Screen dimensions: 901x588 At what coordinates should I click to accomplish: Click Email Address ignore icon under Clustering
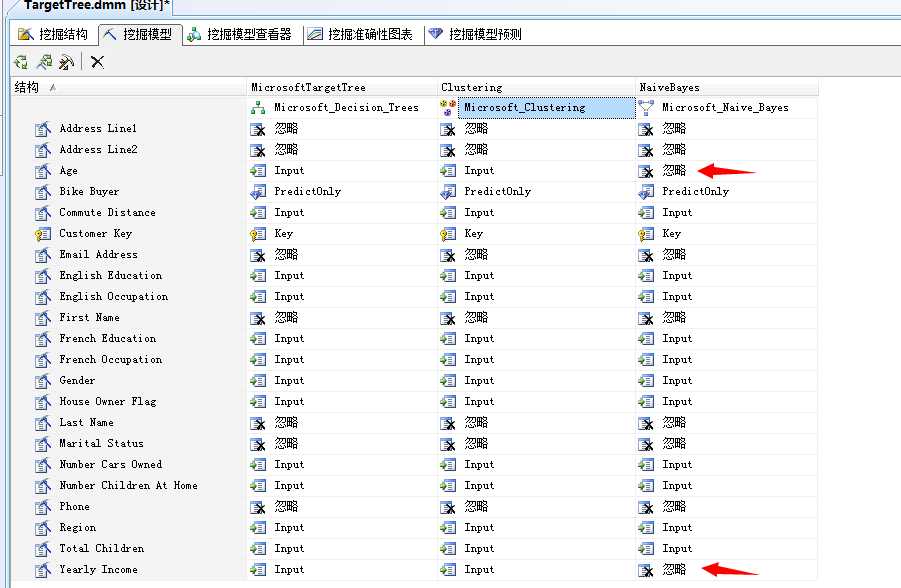click(x=448, y=255)
